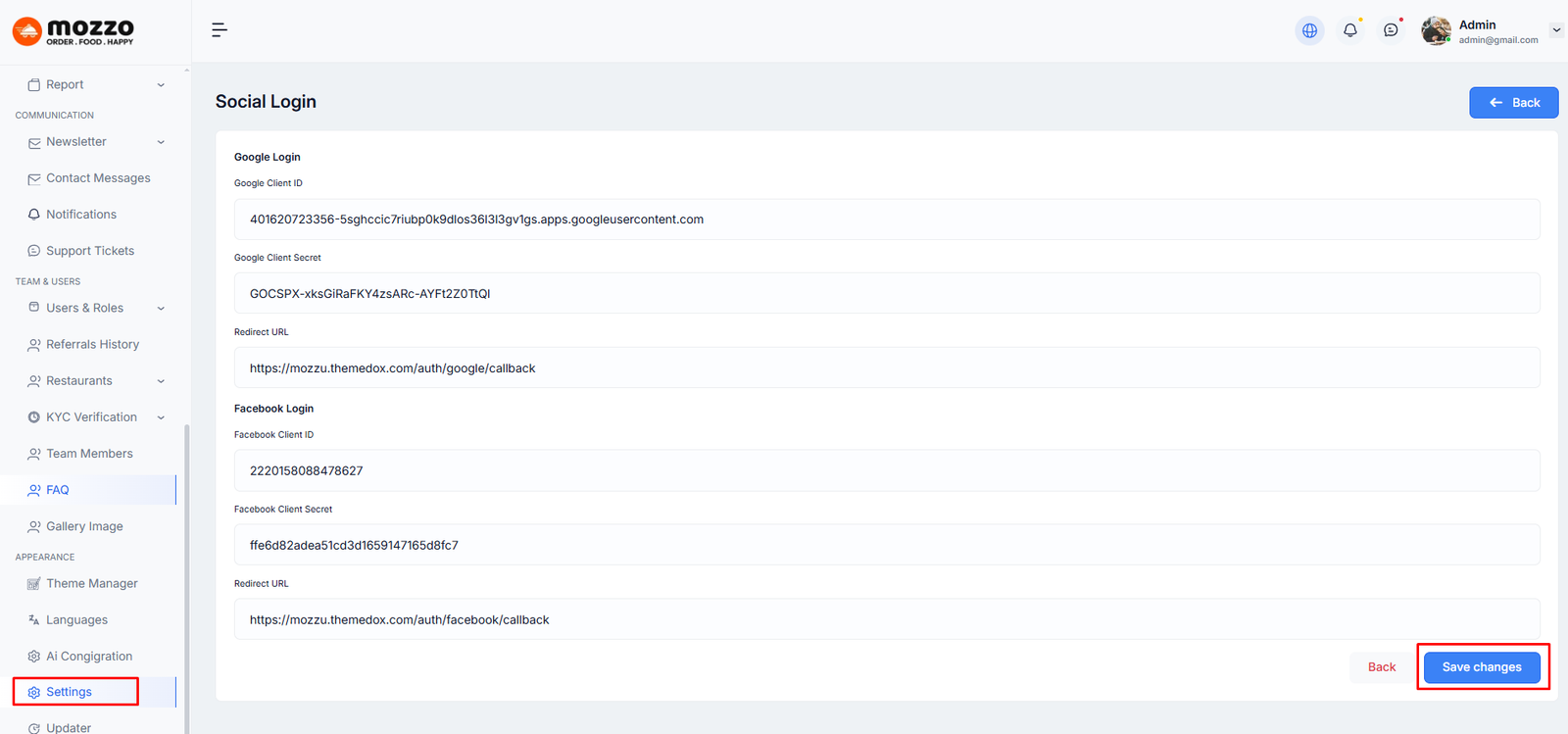The width and height of the screenshot is (1568, 734).
Task: Expand the Newsletter submenu
Action: click(x=161, y=142)
